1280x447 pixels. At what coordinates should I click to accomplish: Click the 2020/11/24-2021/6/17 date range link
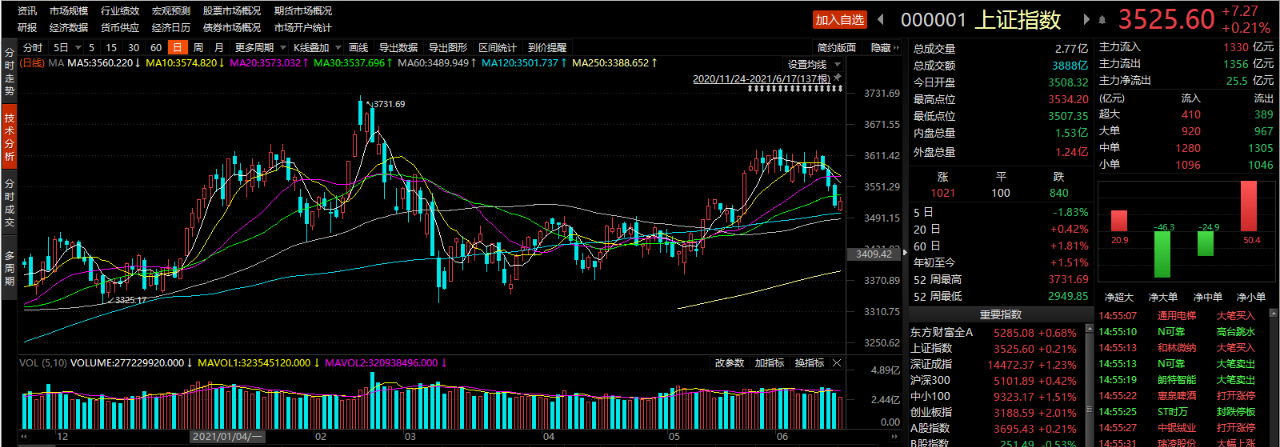(x=761, y=78)
